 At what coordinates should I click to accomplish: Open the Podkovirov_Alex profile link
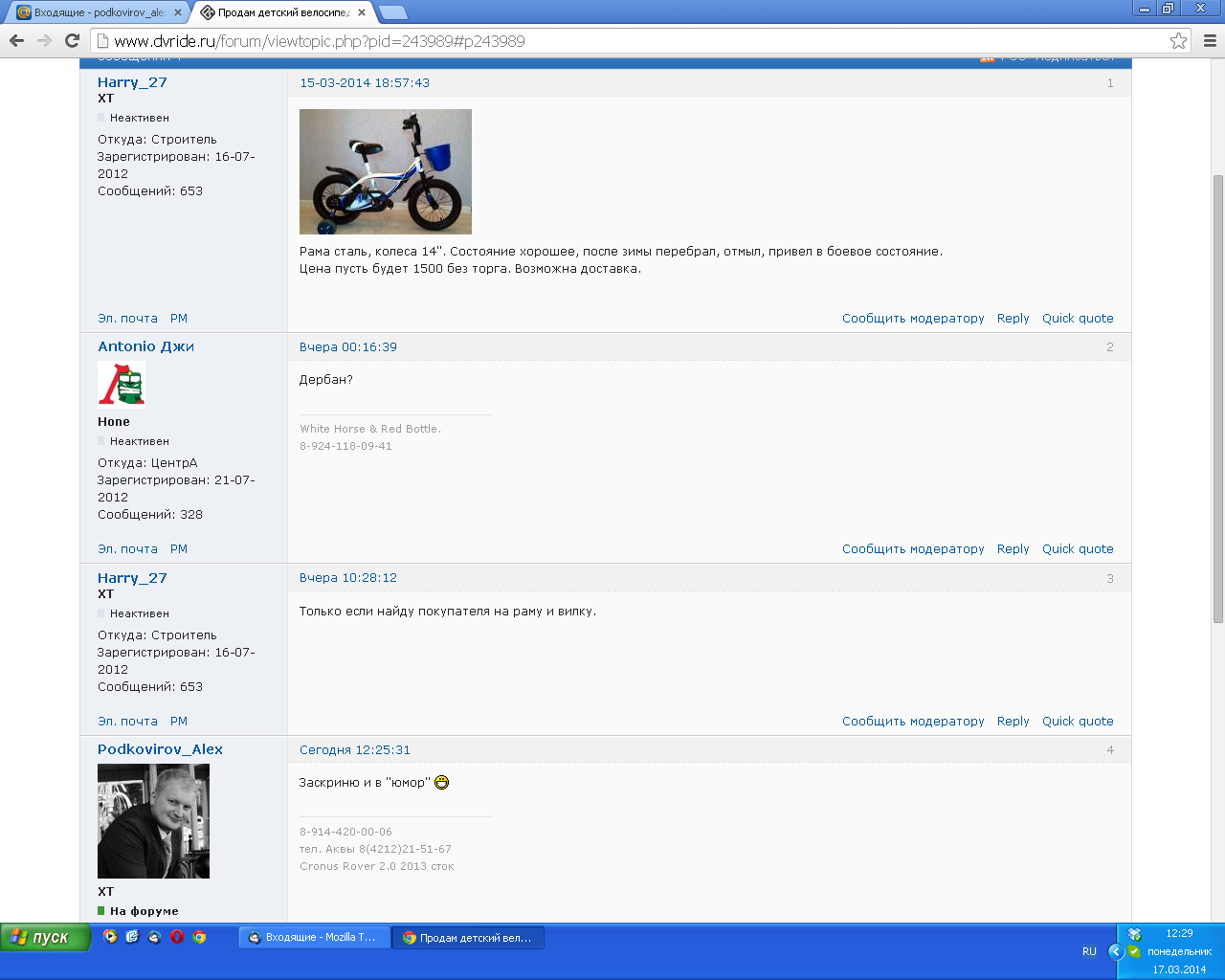pyautogui.click(x=160, y=749)
